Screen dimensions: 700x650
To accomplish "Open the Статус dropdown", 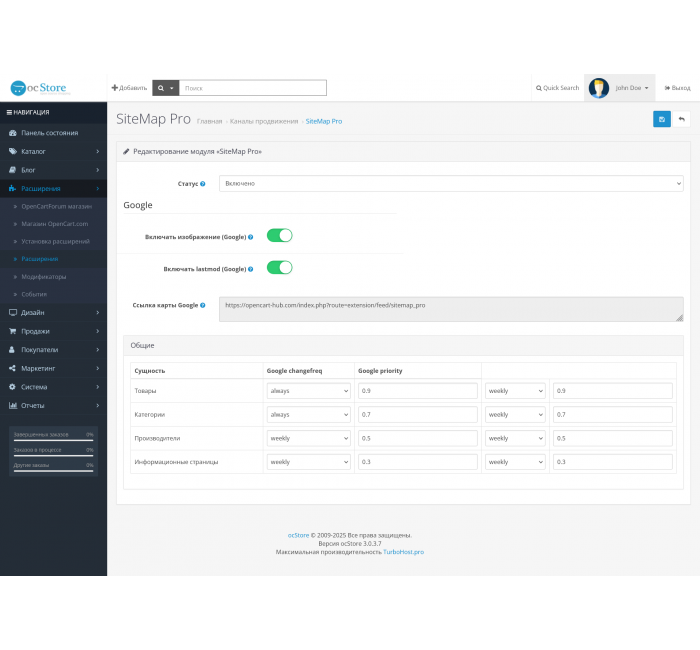I will (x=450, y=184).
